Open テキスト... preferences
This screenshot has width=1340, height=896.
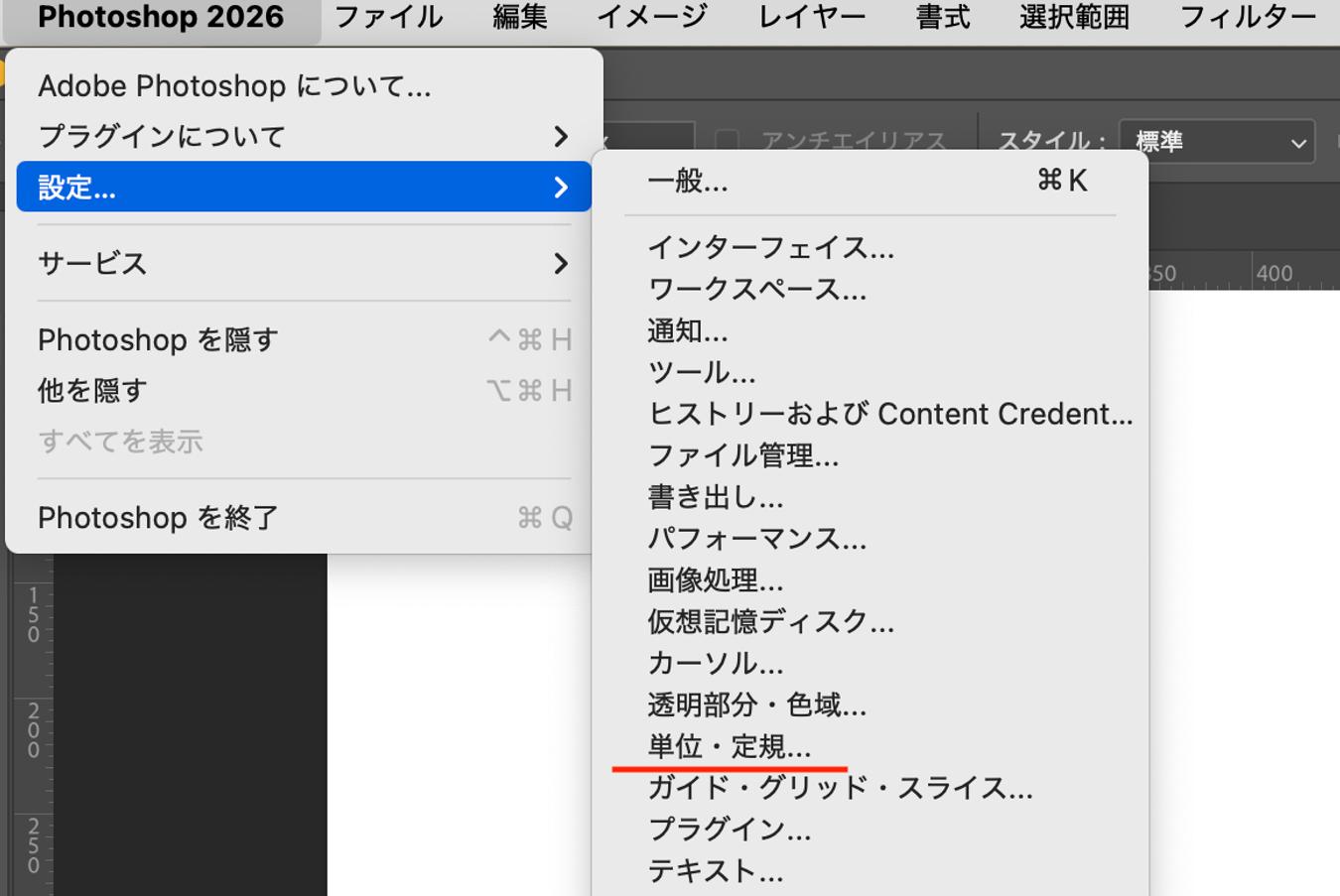coord(870,871)
